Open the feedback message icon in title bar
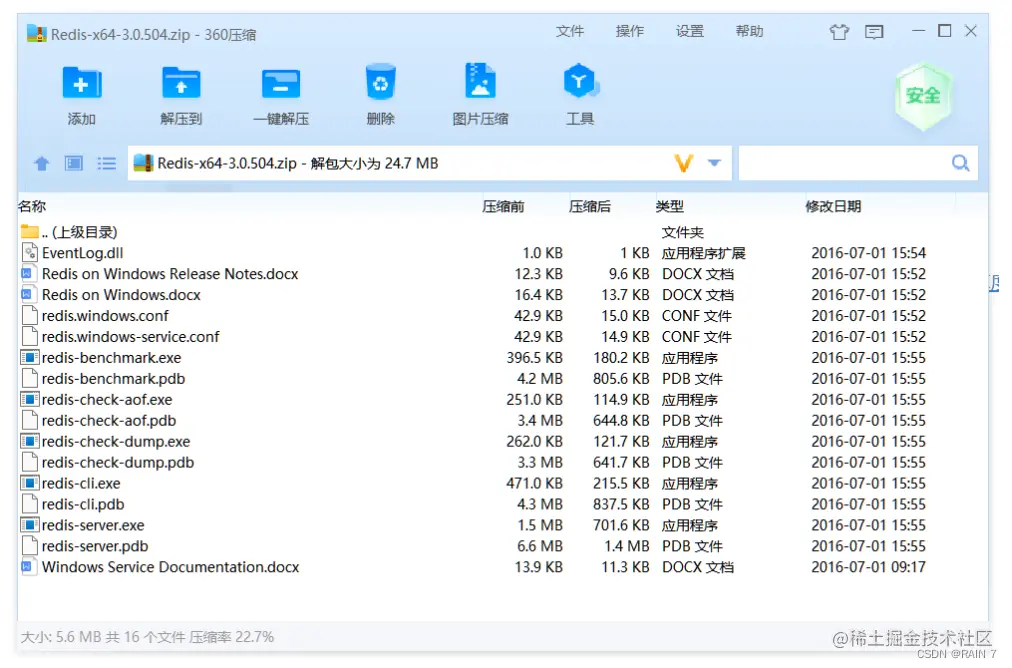Viewport: 1012px width, 668px height. [874, 32]
